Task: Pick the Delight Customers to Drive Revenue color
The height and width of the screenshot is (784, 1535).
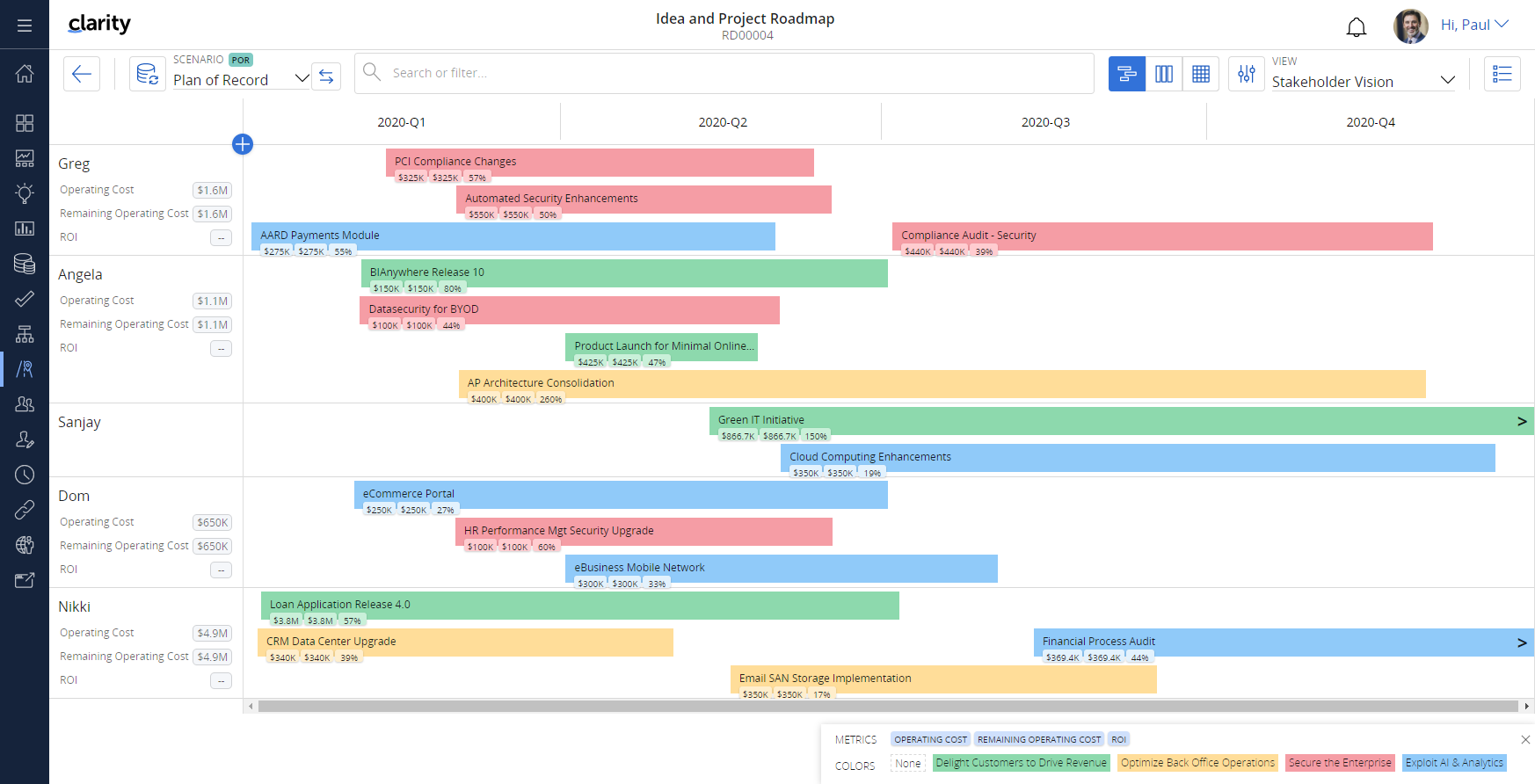Action: pos(1021,763)
